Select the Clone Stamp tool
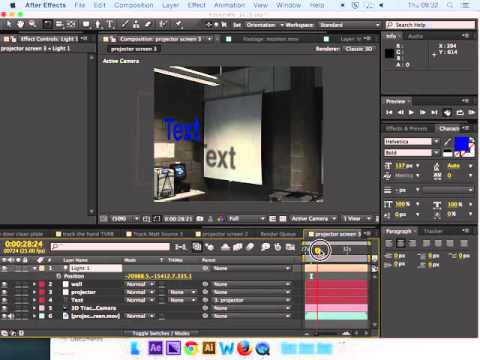 [136, 24]
